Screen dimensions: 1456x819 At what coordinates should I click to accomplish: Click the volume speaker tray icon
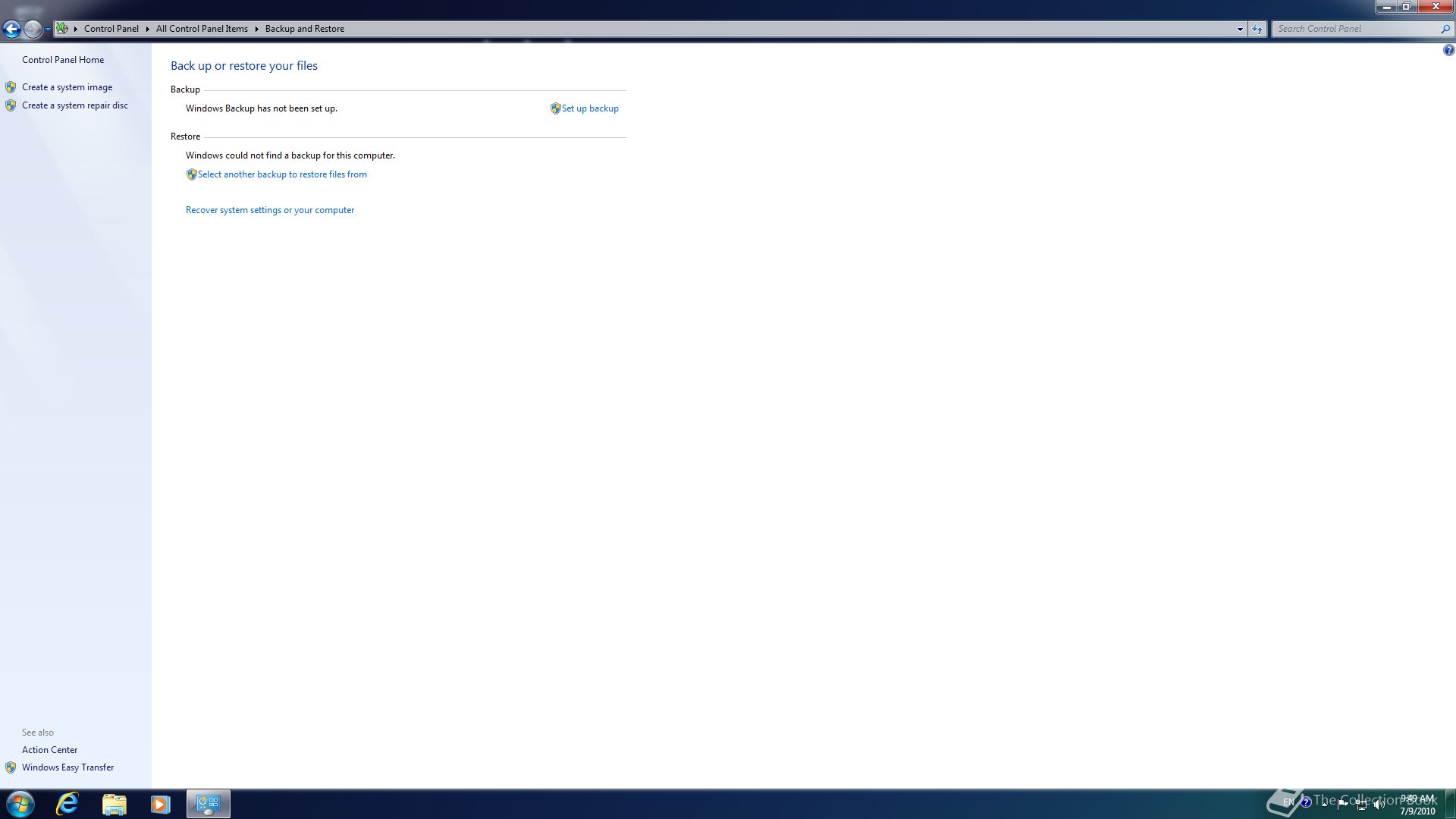[x=1379, y=805]
